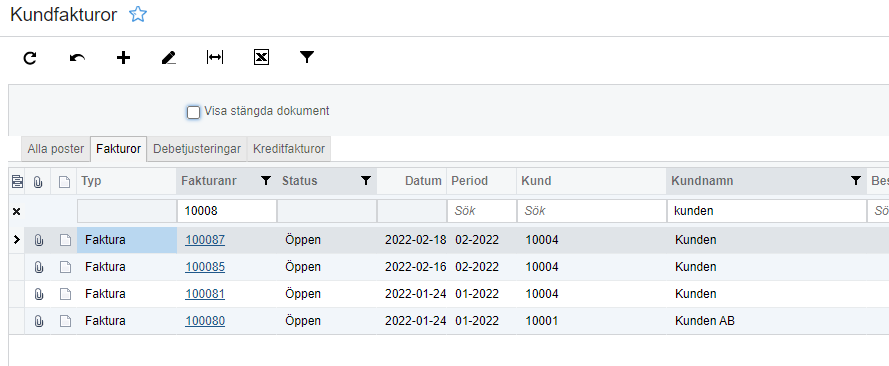Open the Kundnamn column filter funnel
The height and width of the screenshot is (366, 889).
(856, 181)
